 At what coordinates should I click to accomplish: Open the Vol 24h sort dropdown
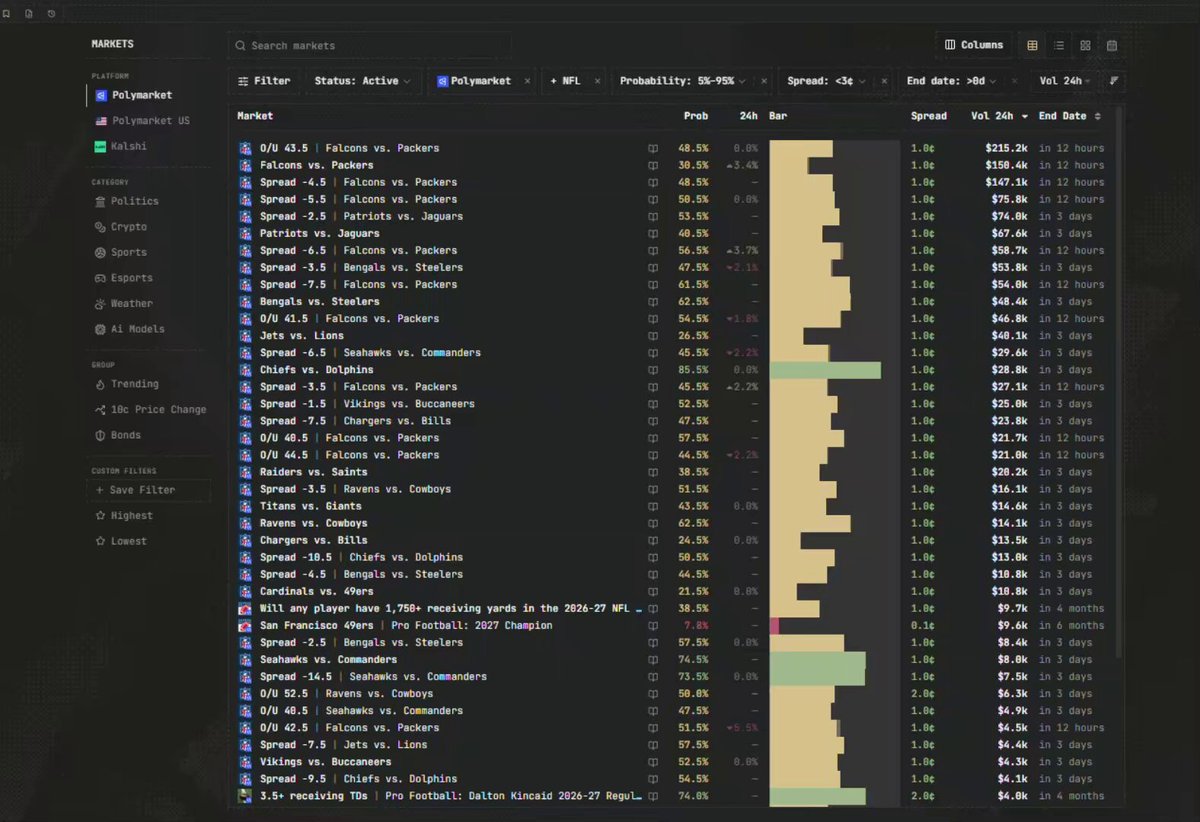pos(1065,81)
